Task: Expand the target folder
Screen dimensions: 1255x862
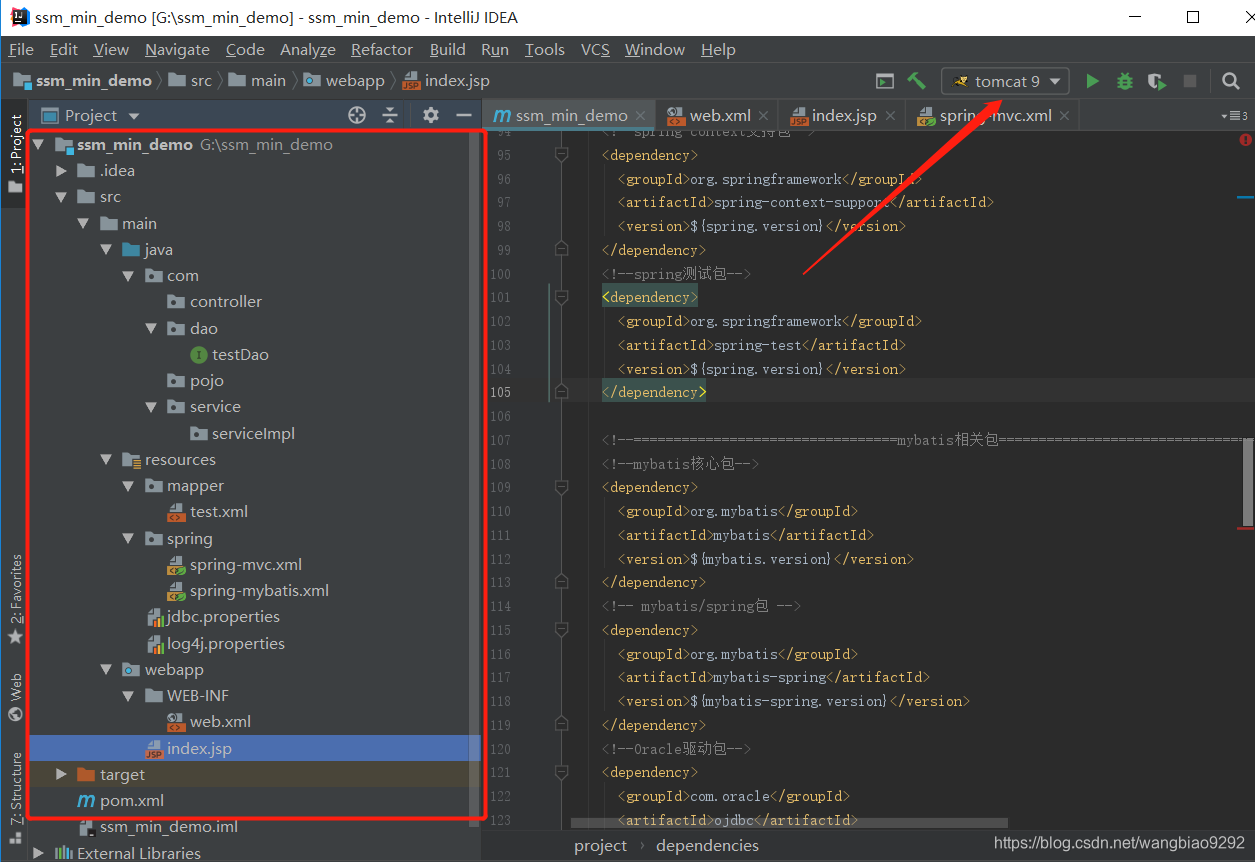Action: point(62,774)
